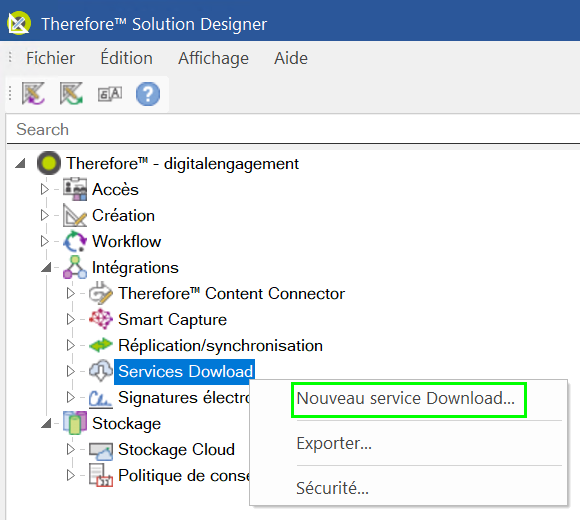Image resolution: width=580 pixels, height=520 pixels.
Task: Expand the Workflow tree node
Action: 45,241
